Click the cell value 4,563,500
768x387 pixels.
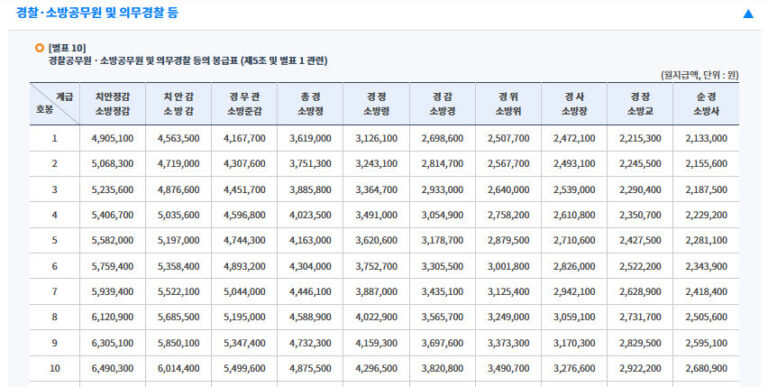[178, 139]
